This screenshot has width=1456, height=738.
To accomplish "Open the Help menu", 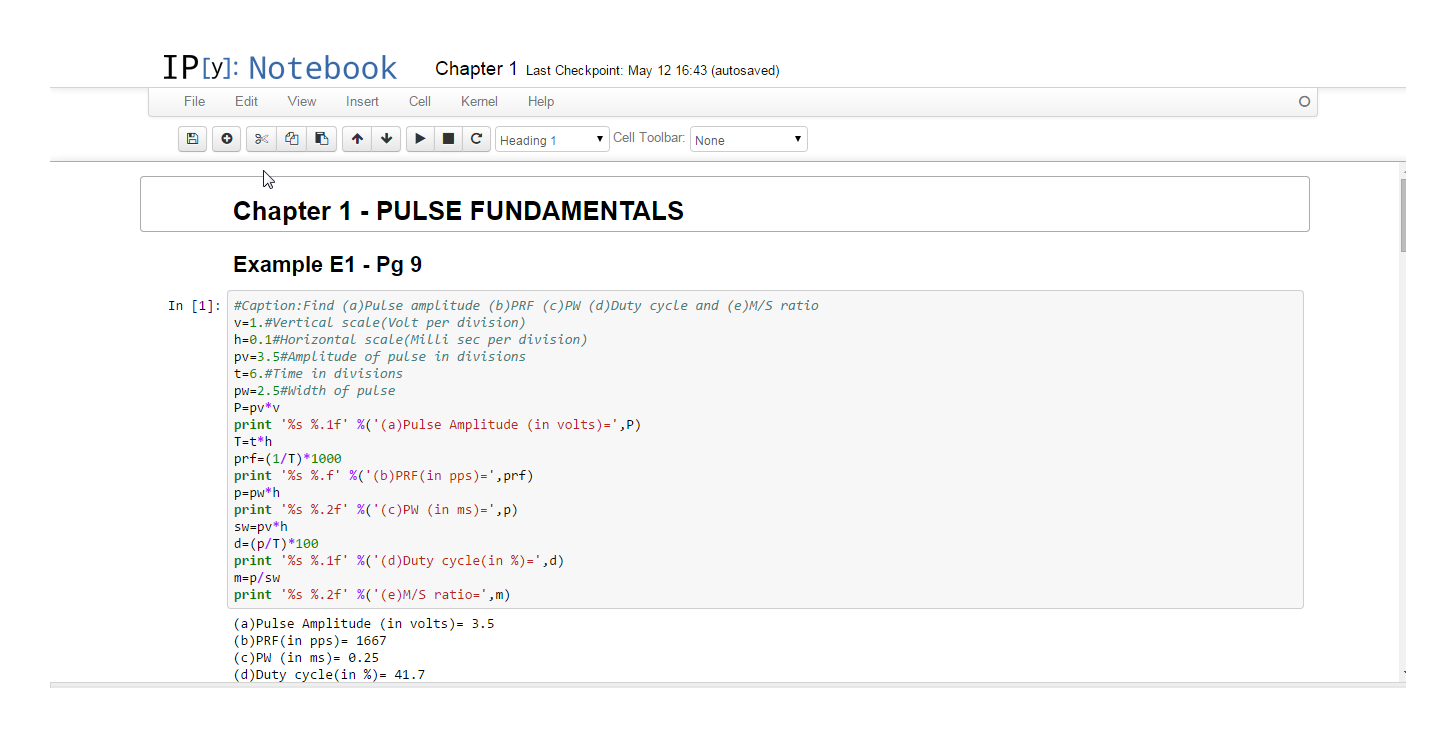I will coord(541,101).
